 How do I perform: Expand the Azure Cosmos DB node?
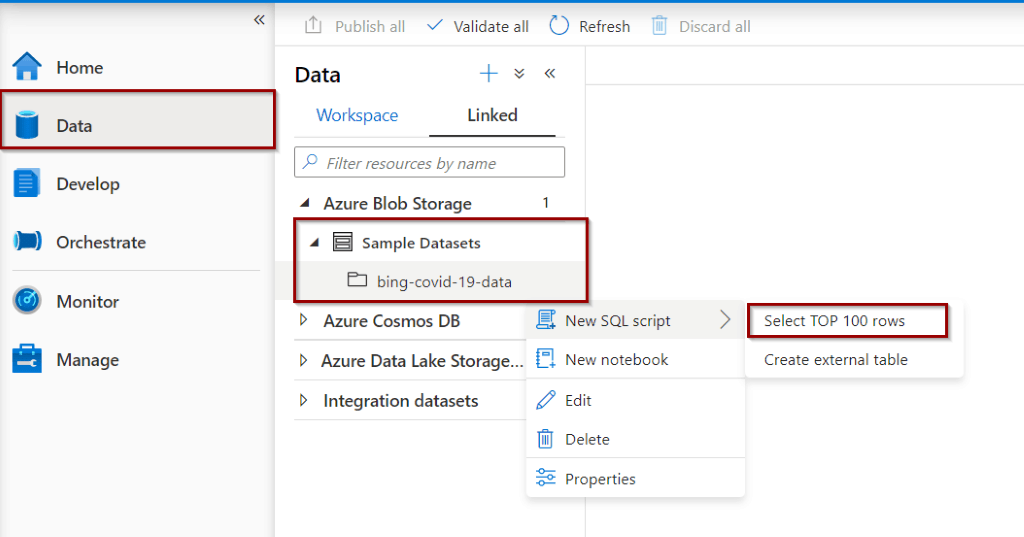(x=303, y=320)
